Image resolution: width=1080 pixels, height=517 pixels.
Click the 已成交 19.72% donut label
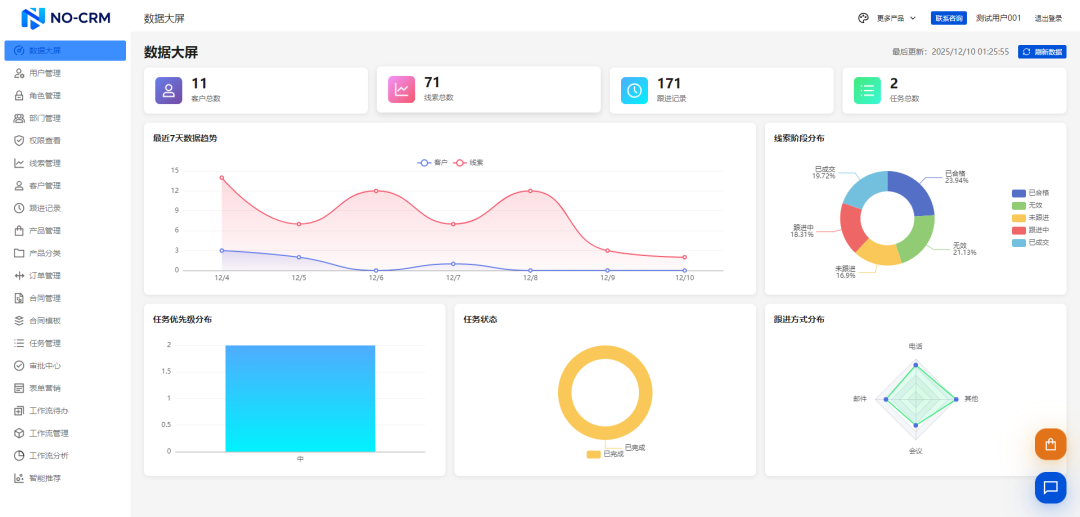tap(824, 172)
